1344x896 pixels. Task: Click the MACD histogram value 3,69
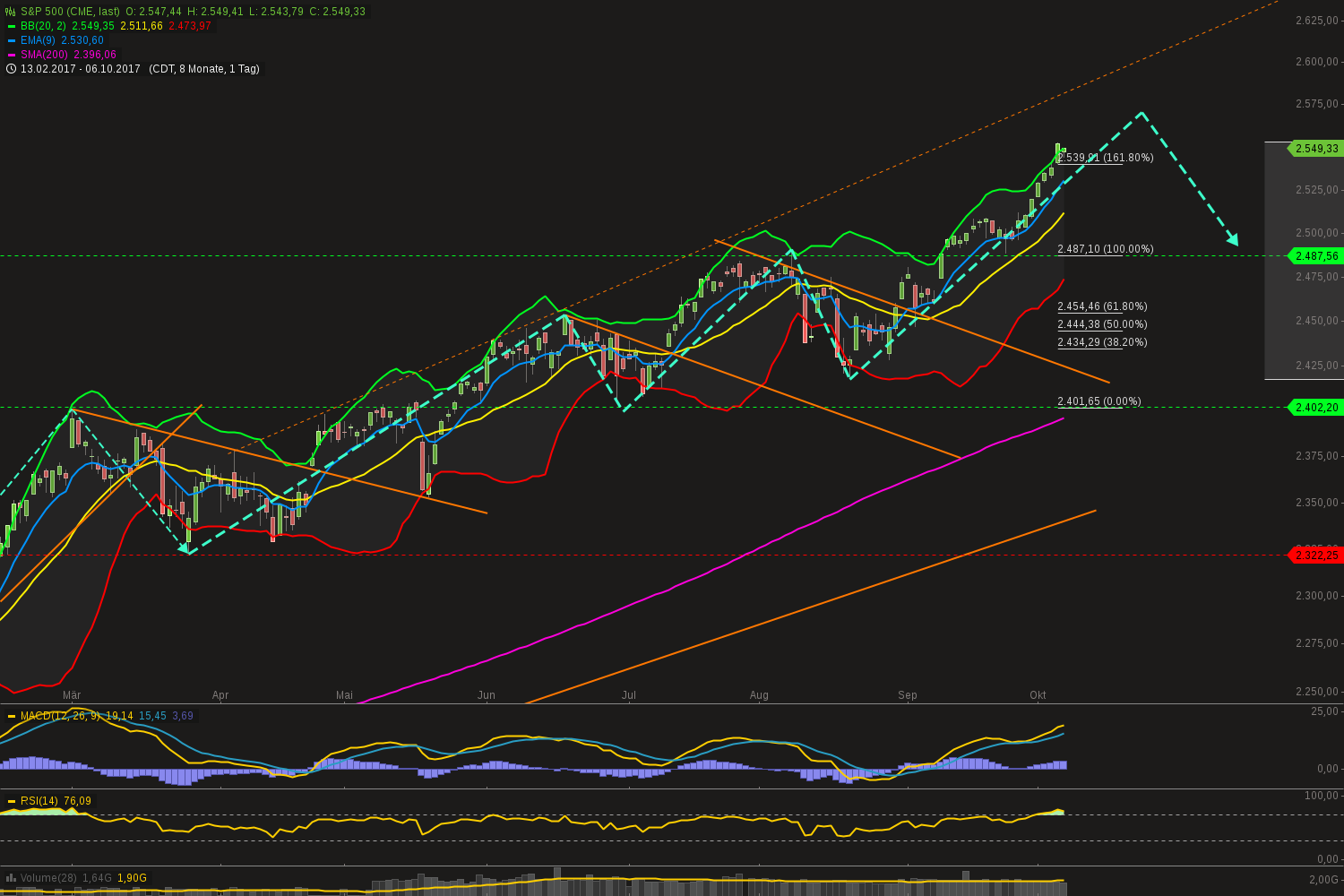click(x=183, y=716)
